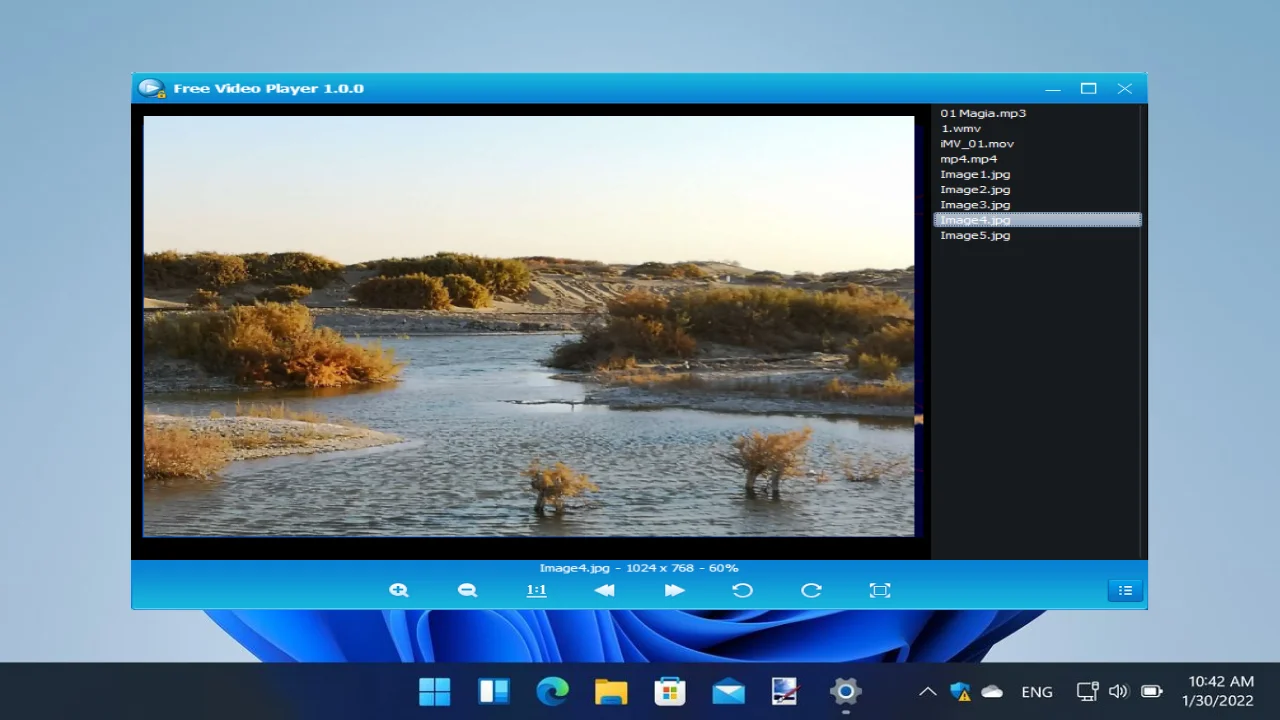
Task: Open Microsoft Store from taskbar
Action: coord(670,691)
